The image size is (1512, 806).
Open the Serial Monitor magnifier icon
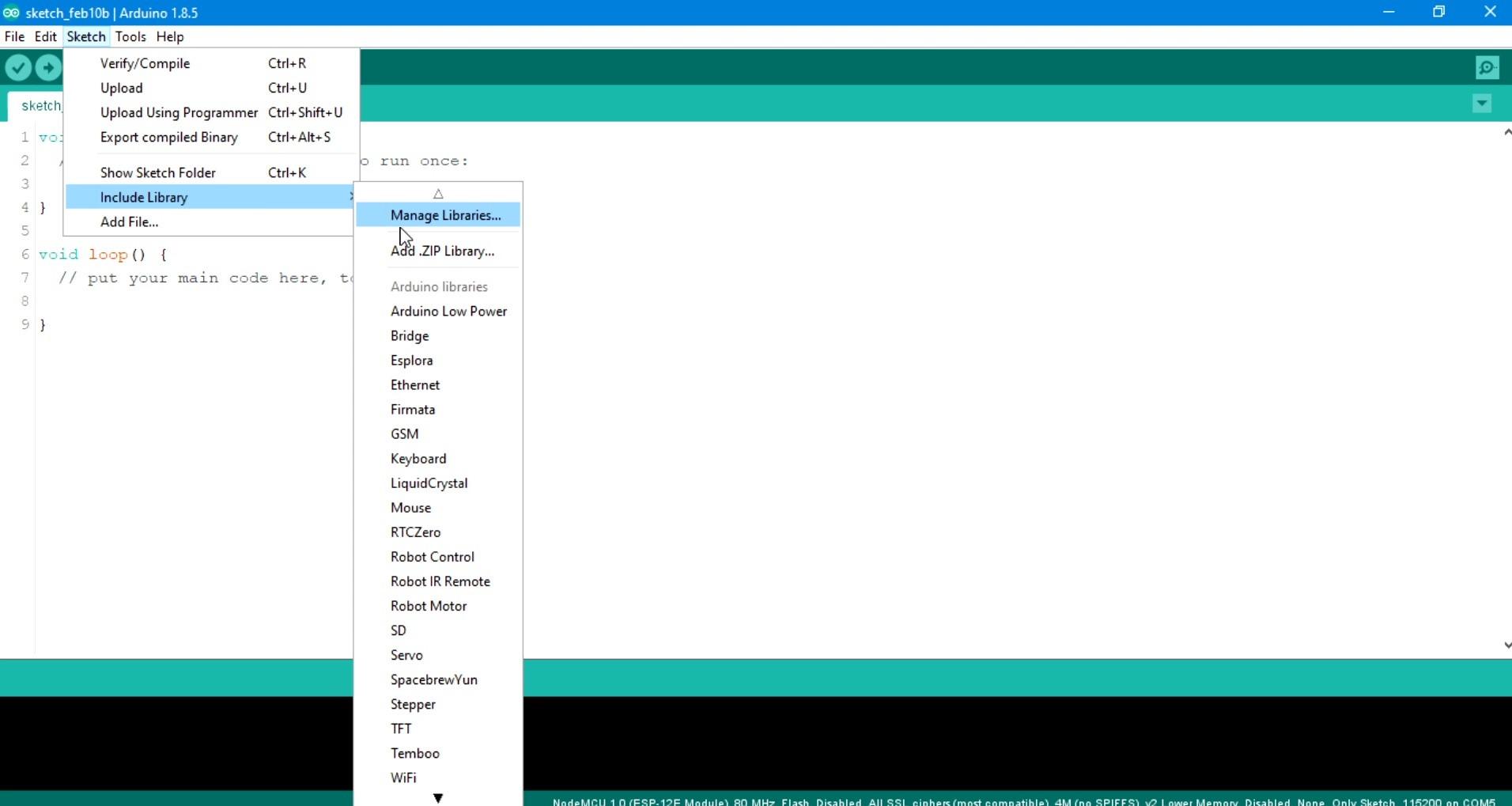1487,68
